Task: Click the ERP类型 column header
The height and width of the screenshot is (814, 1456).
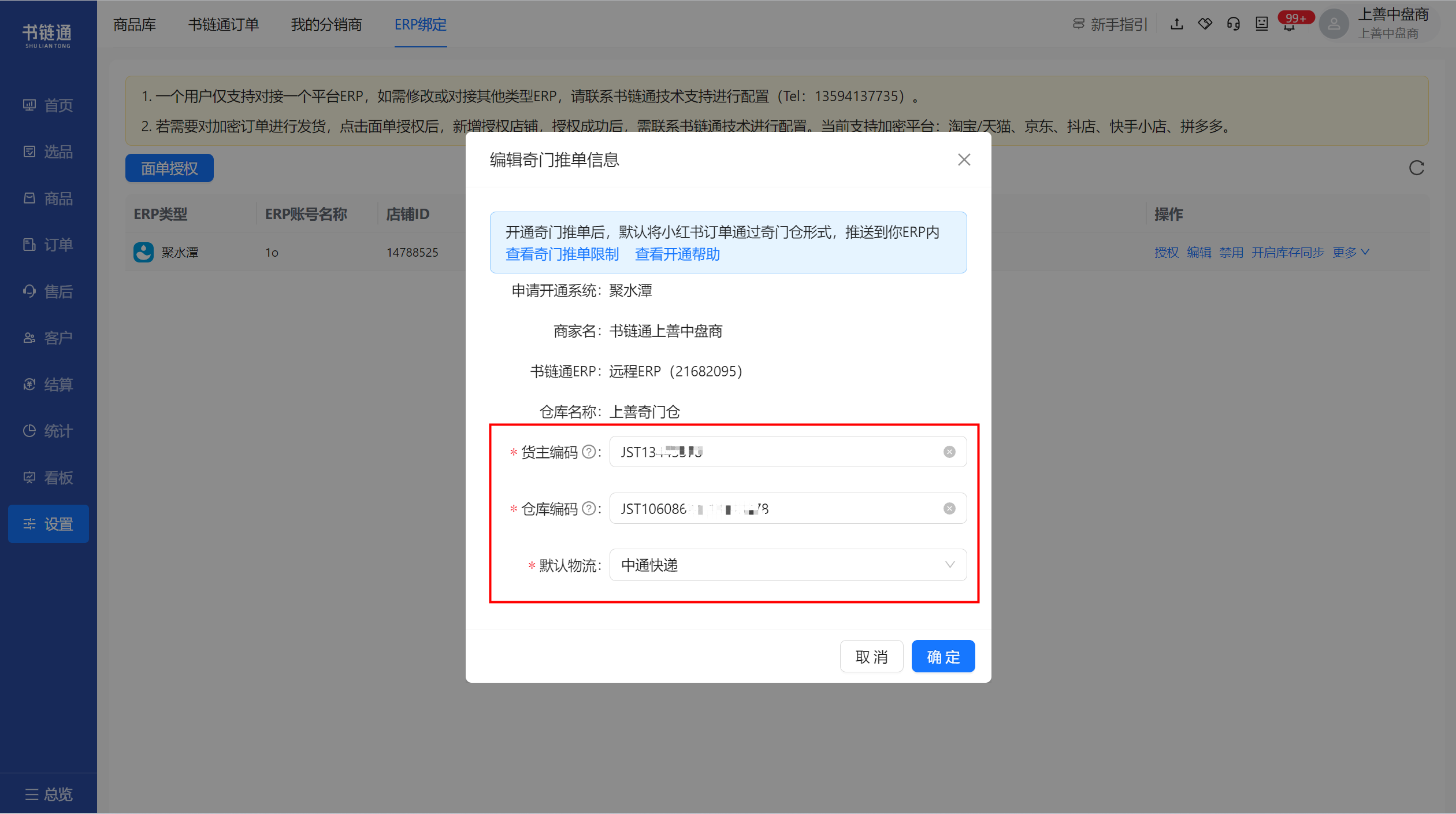Action: tap(161, 214)
